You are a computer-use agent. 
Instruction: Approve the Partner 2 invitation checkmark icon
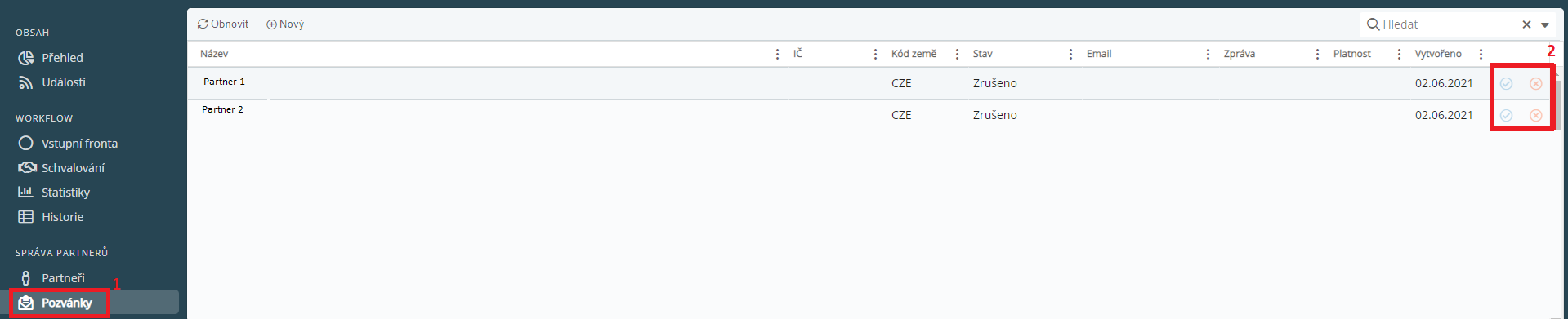[1506, 115]
